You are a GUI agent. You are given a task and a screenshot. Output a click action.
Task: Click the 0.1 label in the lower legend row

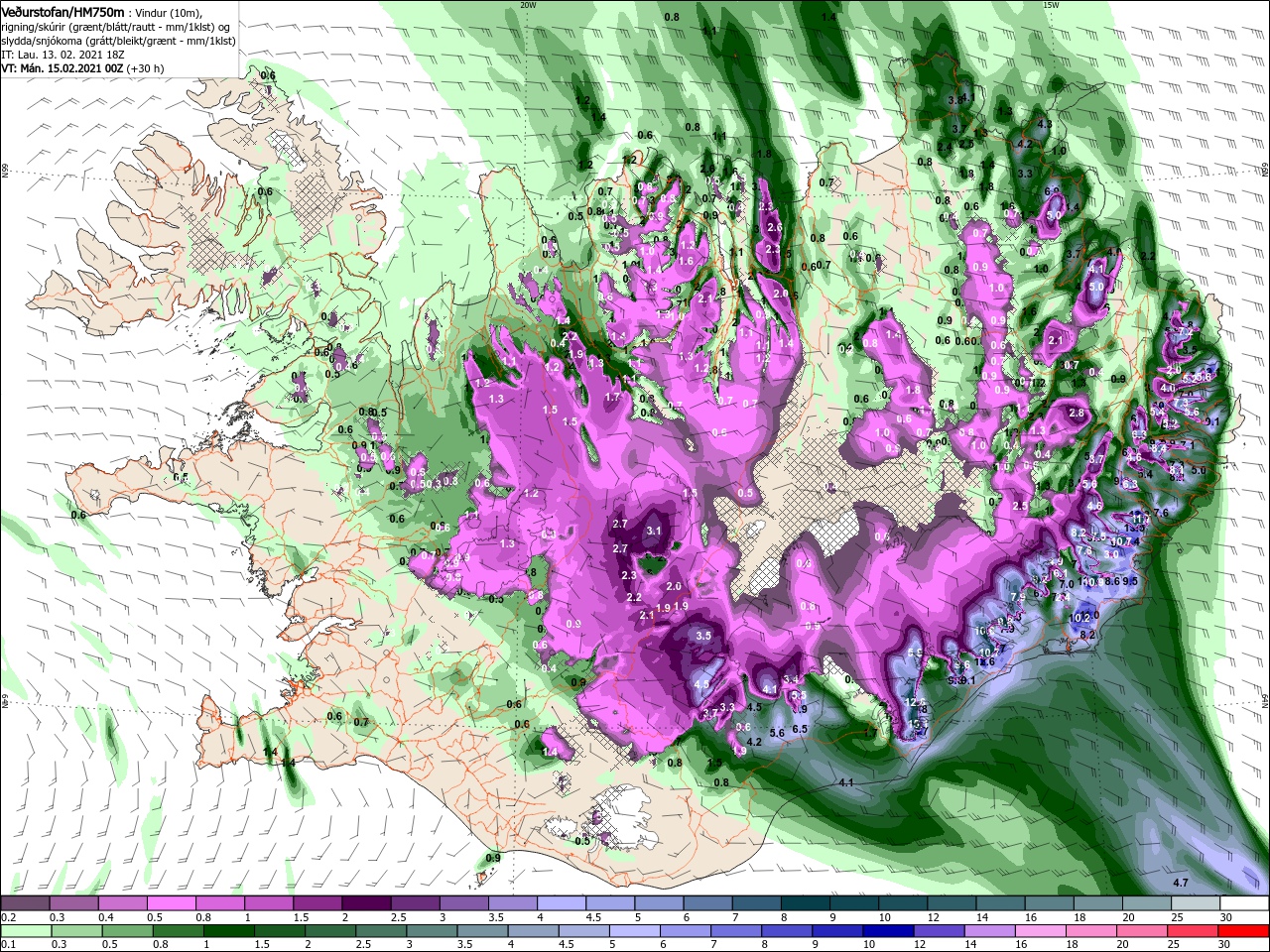(9, 945)
